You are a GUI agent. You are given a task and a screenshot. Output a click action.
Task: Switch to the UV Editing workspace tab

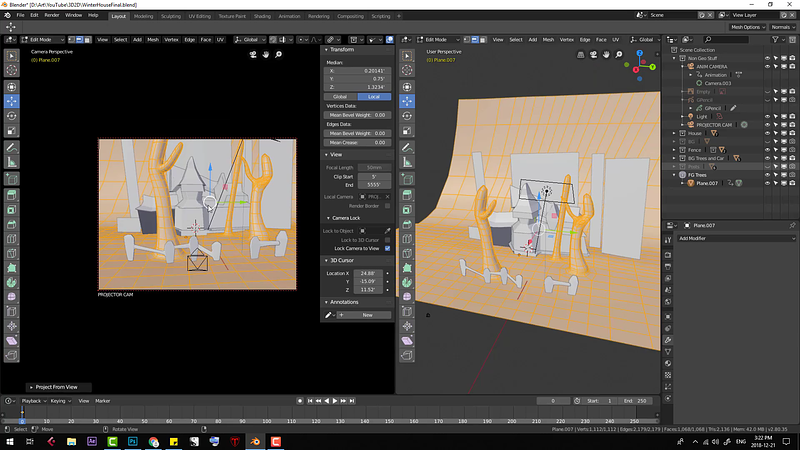199,16
